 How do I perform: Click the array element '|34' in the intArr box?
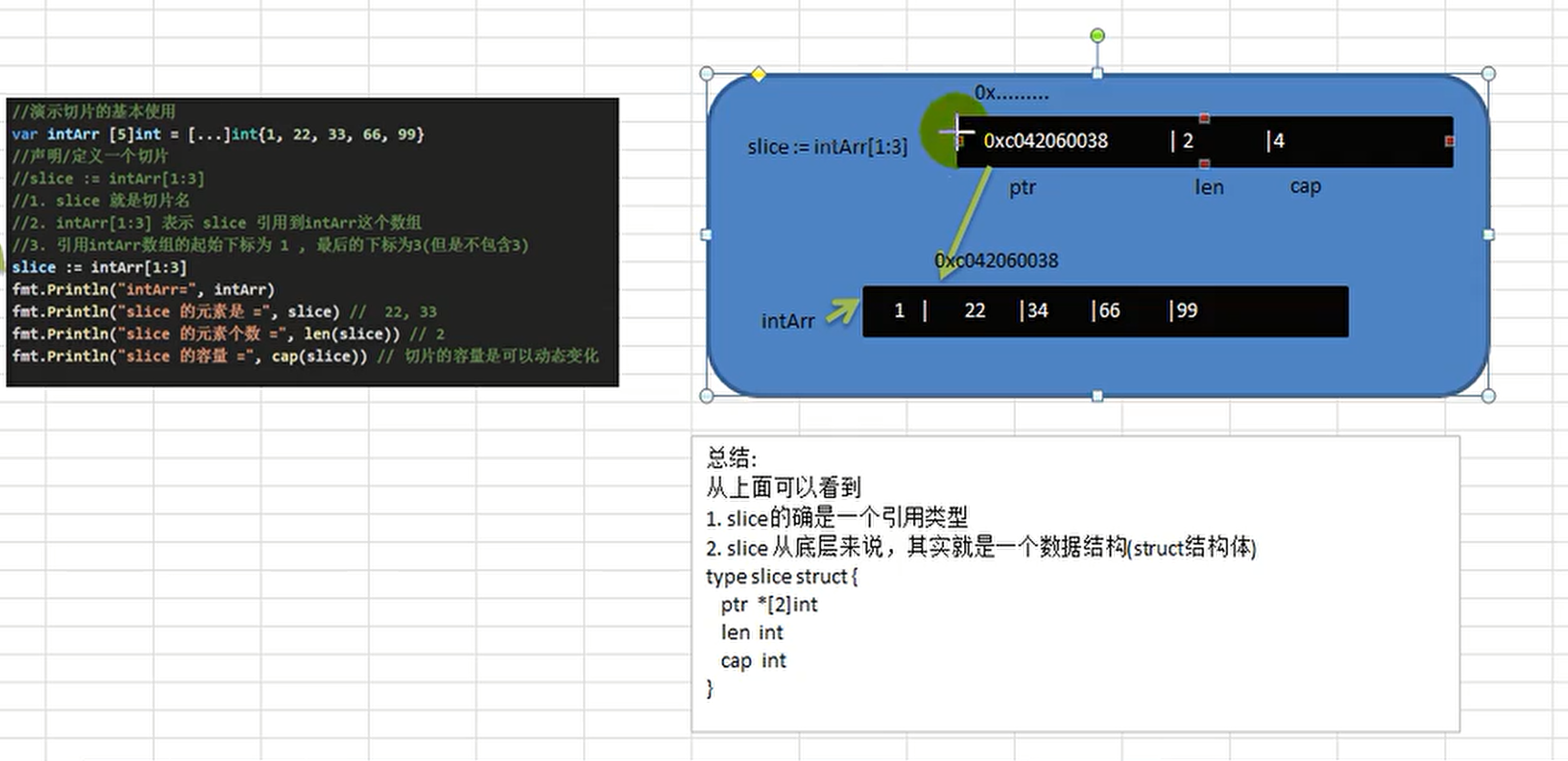pos(1033,311)
